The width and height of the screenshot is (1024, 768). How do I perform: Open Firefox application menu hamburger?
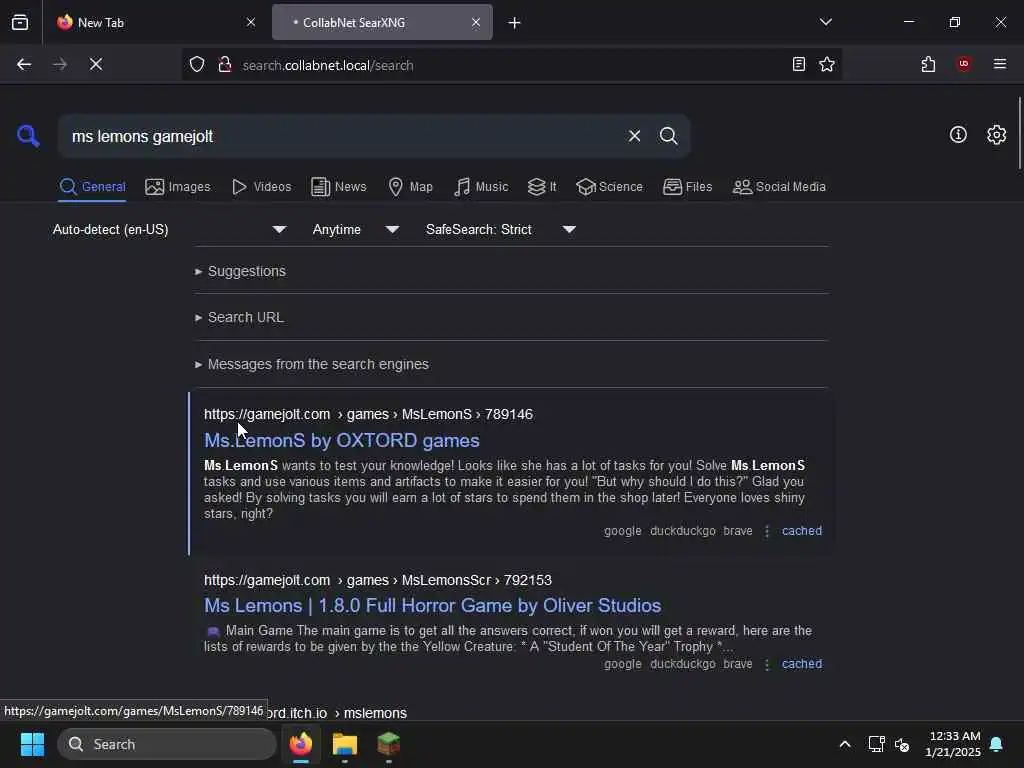click(x=999, y=64)
